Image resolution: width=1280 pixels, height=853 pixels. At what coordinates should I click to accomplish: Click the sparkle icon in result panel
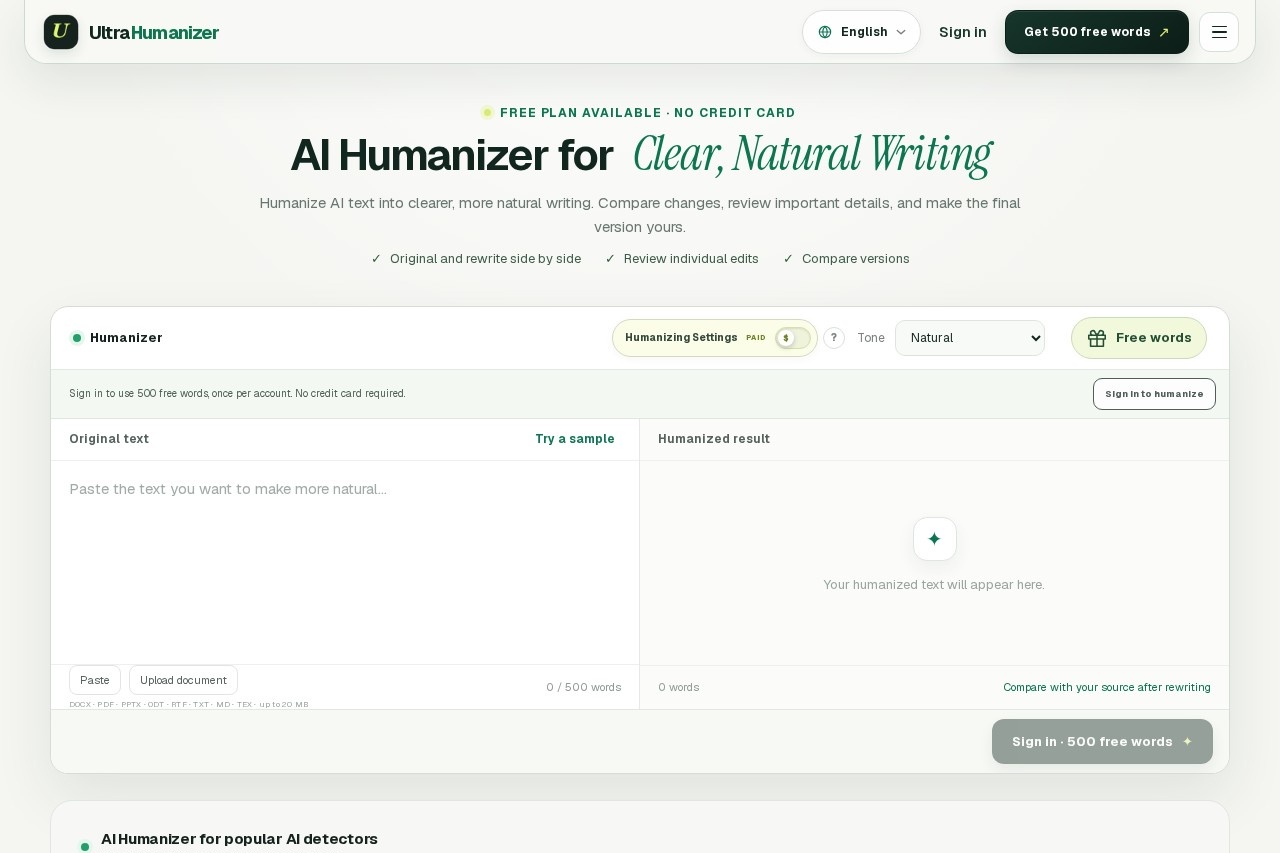point(935,539)
